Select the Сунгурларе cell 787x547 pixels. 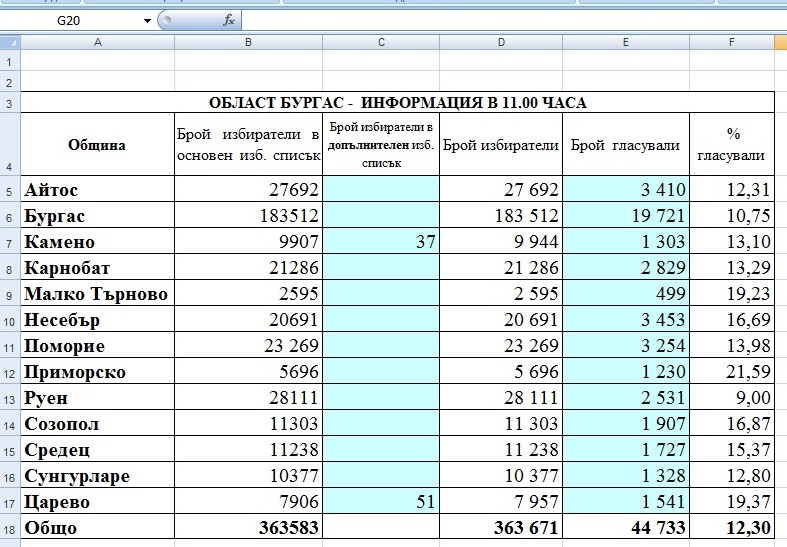97,476
